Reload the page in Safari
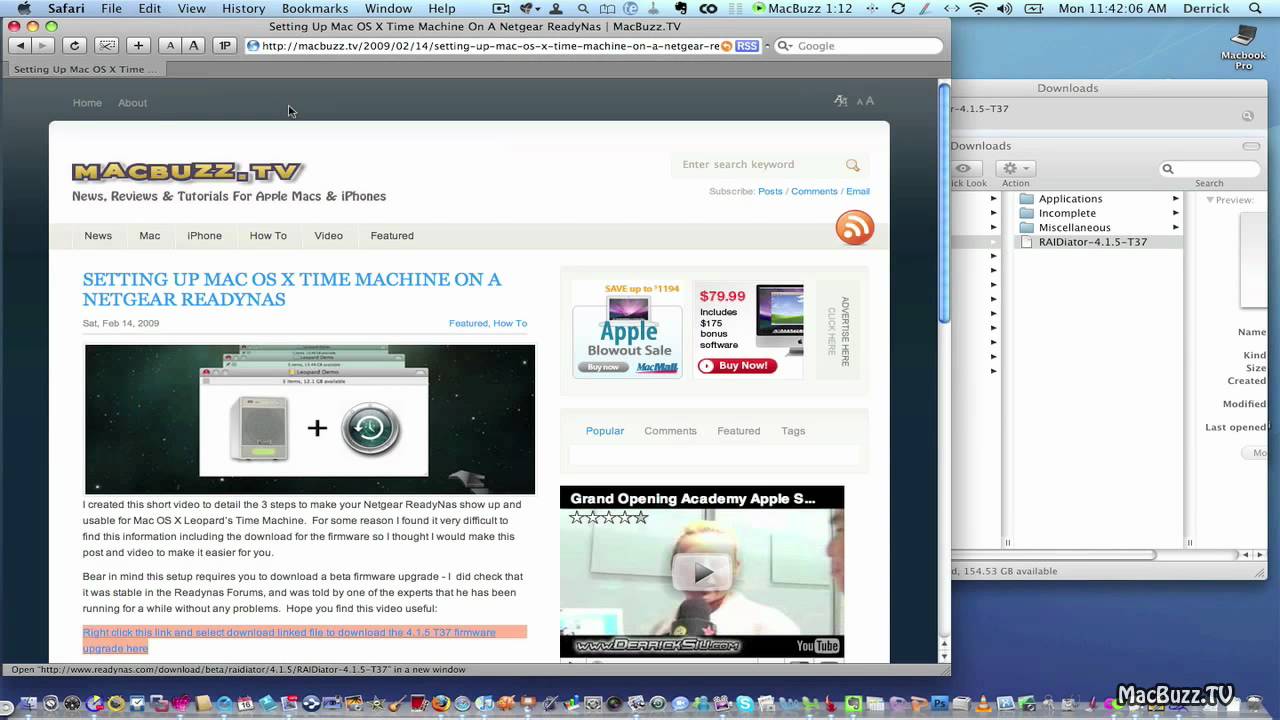 pos(74,45)
